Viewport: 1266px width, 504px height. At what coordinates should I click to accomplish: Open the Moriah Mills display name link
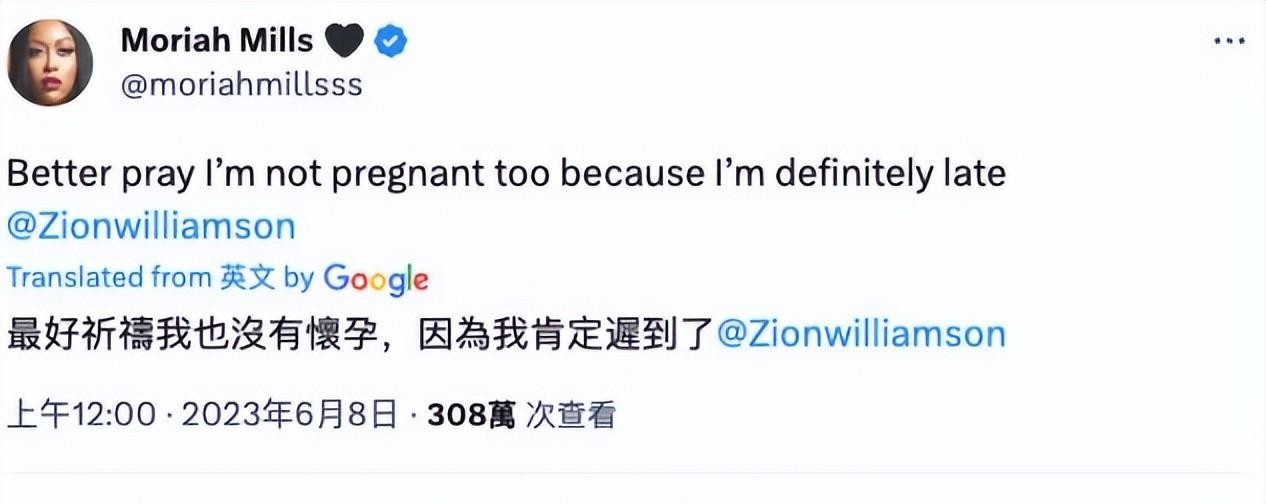[x=217, y=41]
